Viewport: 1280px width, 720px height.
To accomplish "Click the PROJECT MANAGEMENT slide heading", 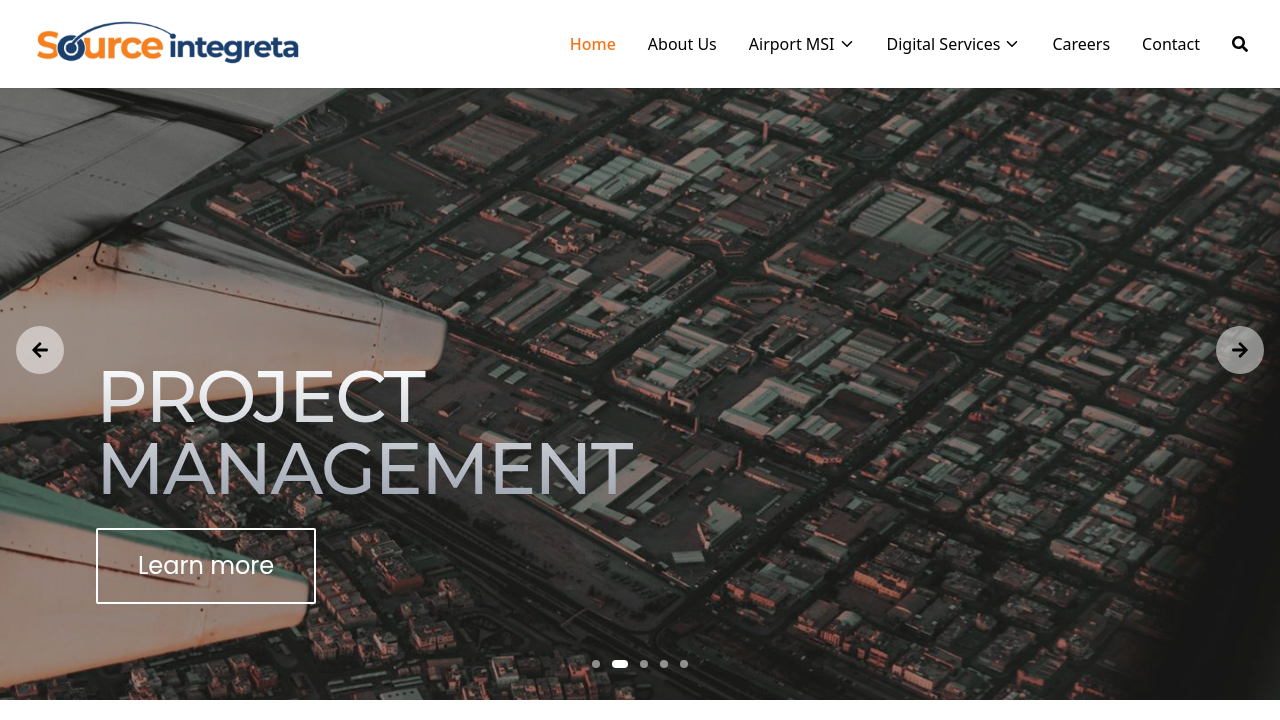I will pos(365,433).
